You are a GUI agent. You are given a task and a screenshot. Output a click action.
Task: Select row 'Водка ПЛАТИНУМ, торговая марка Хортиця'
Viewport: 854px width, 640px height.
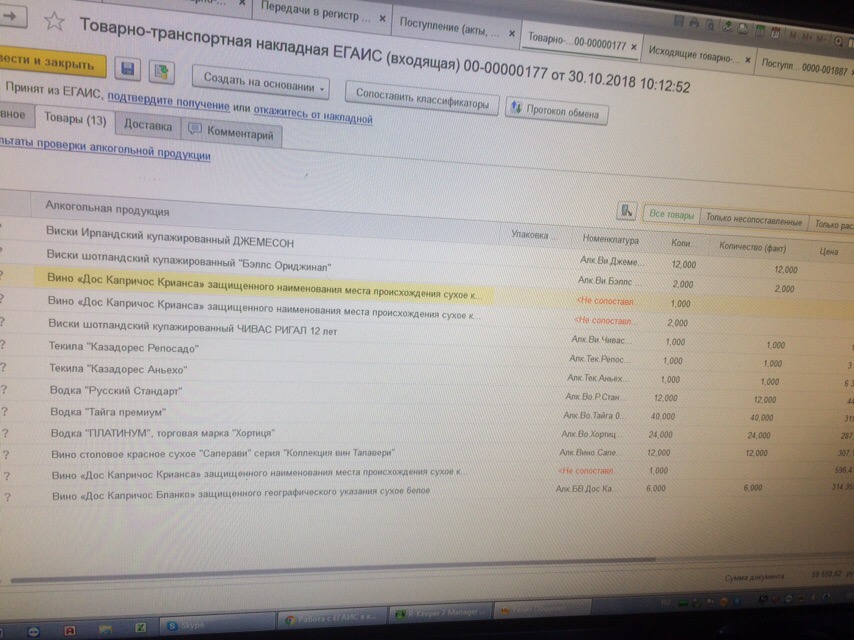pos(425,433)
